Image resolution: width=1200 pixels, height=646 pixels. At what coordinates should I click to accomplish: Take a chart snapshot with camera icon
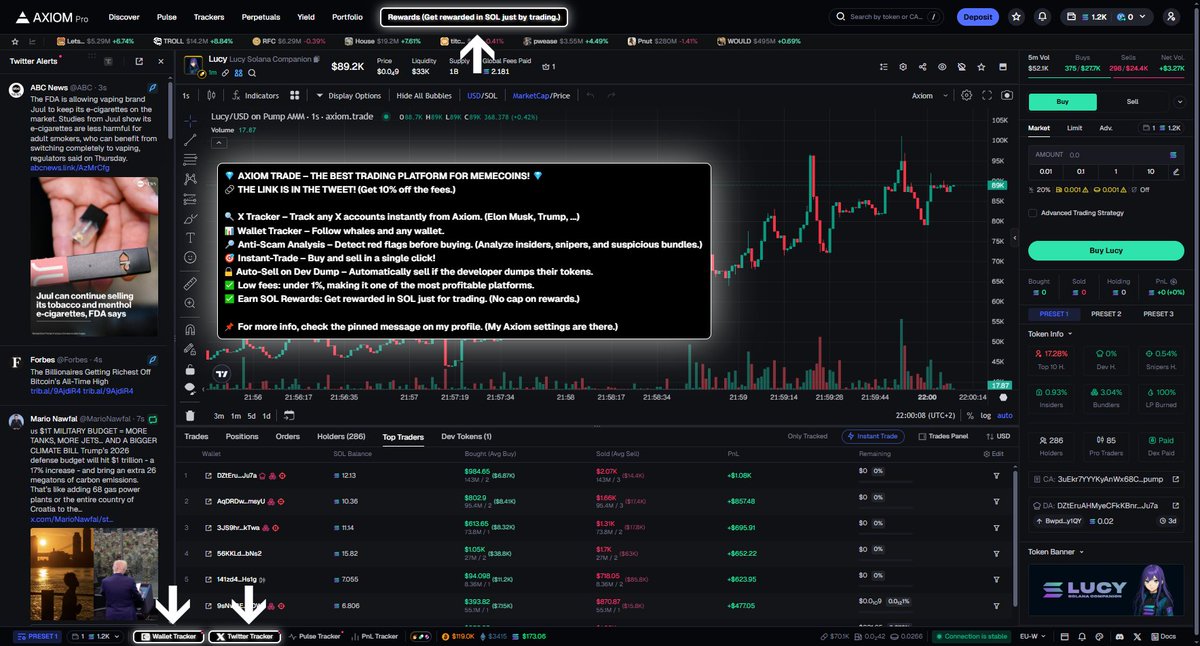(x=1007, y=95)
